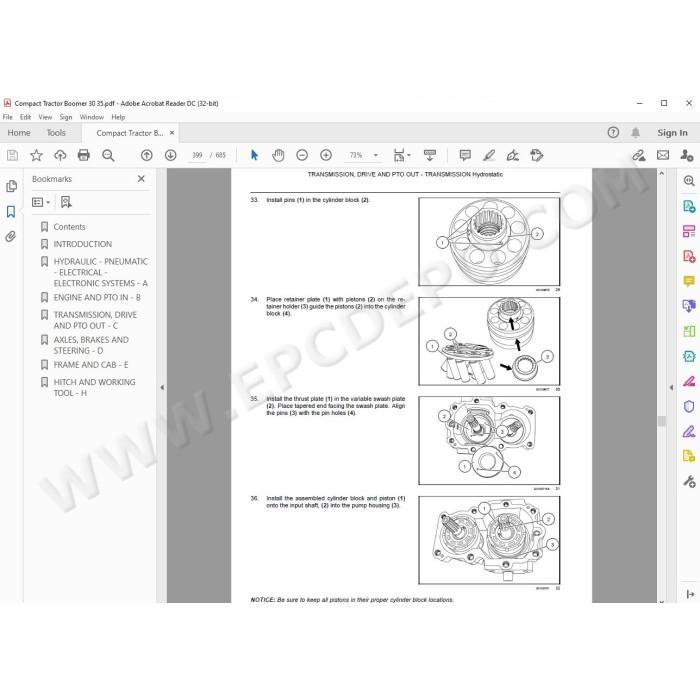Open HITCH AND WORKING TOOL - H bookmark
Image resolution: width=700 pixels, height=700 pixels.
[x=94, y=388]
